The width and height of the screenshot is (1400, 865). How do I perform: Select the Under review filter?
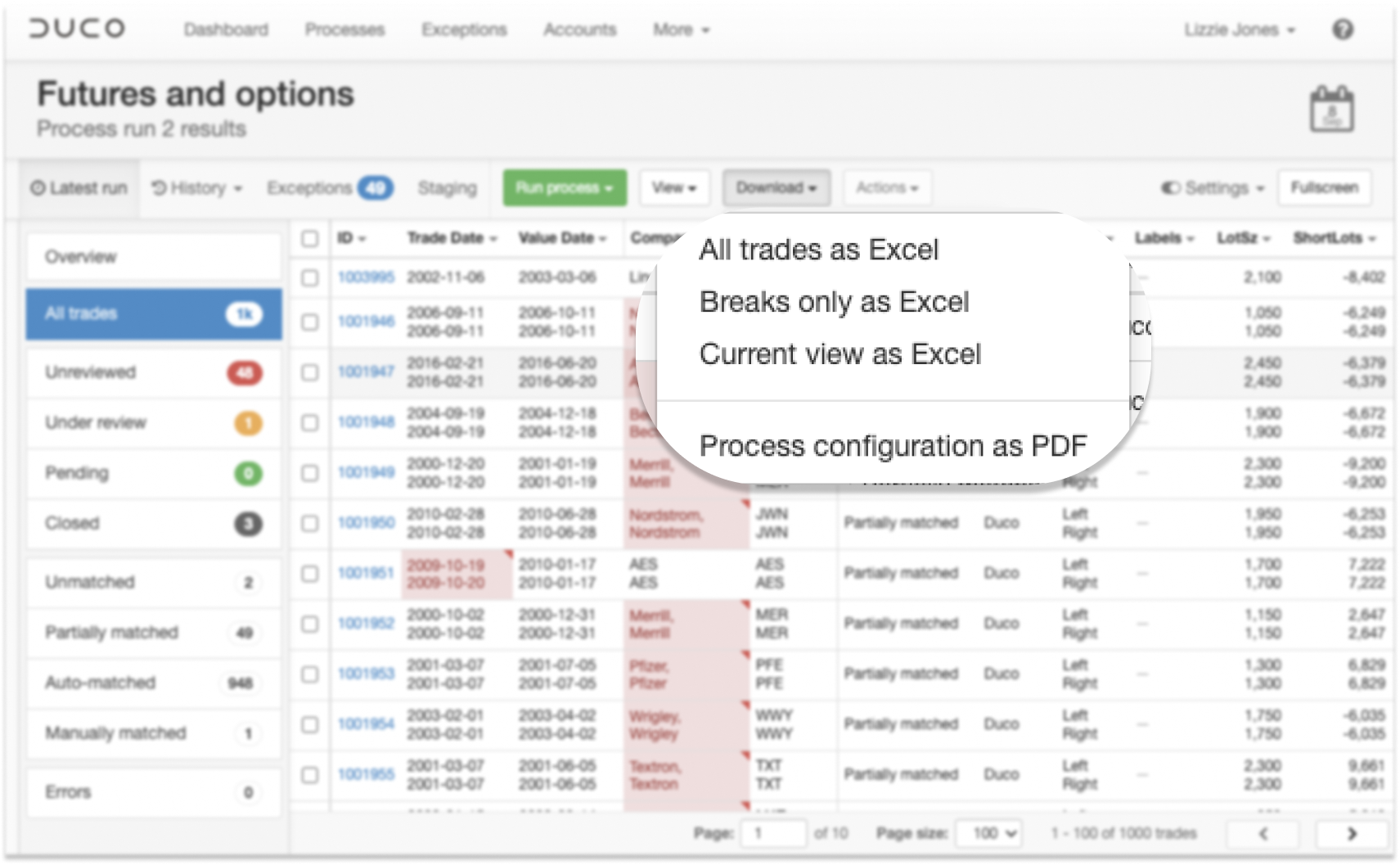154,423
